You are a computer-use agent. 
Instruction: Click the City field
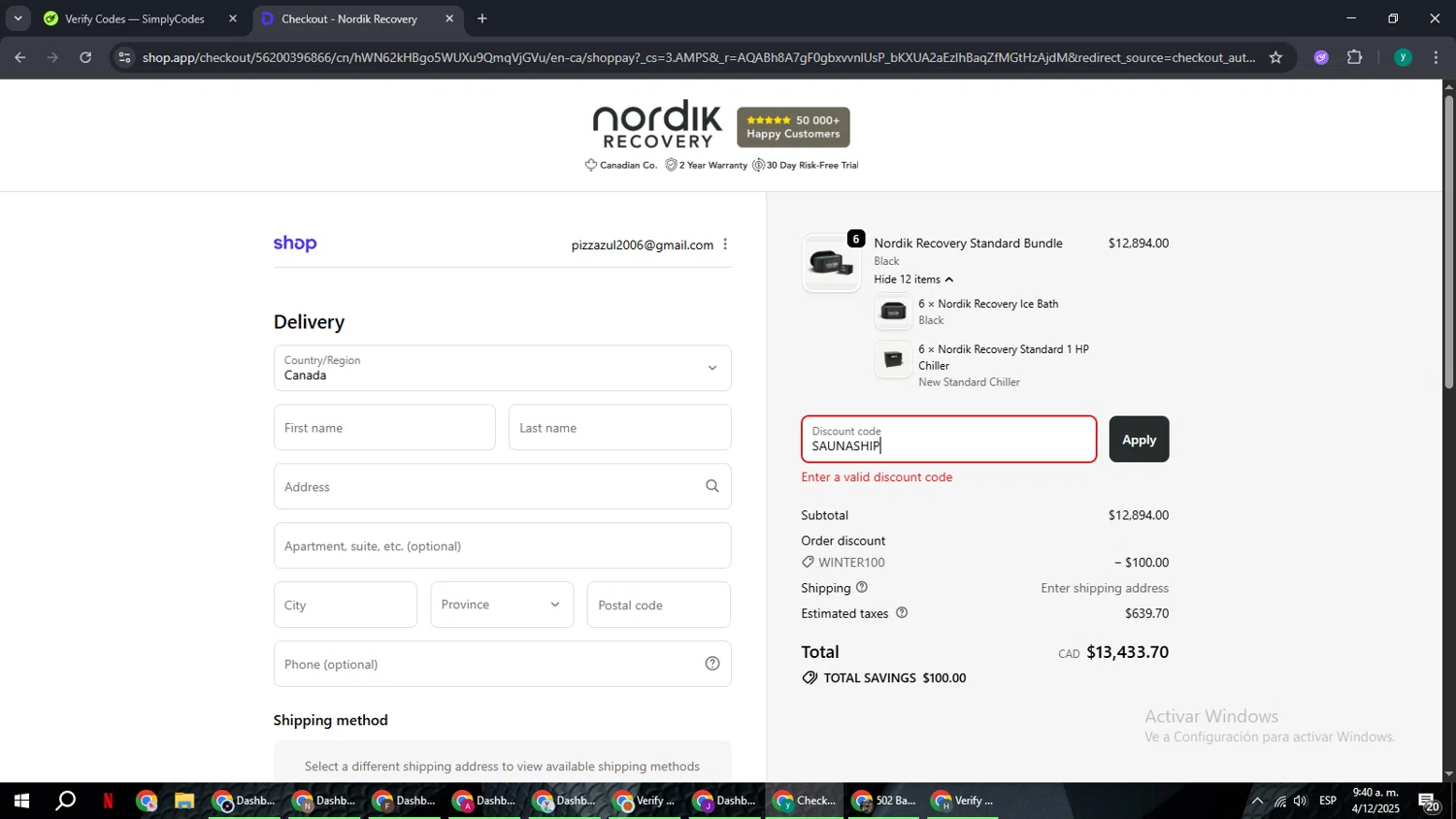[x=346, y=605]
